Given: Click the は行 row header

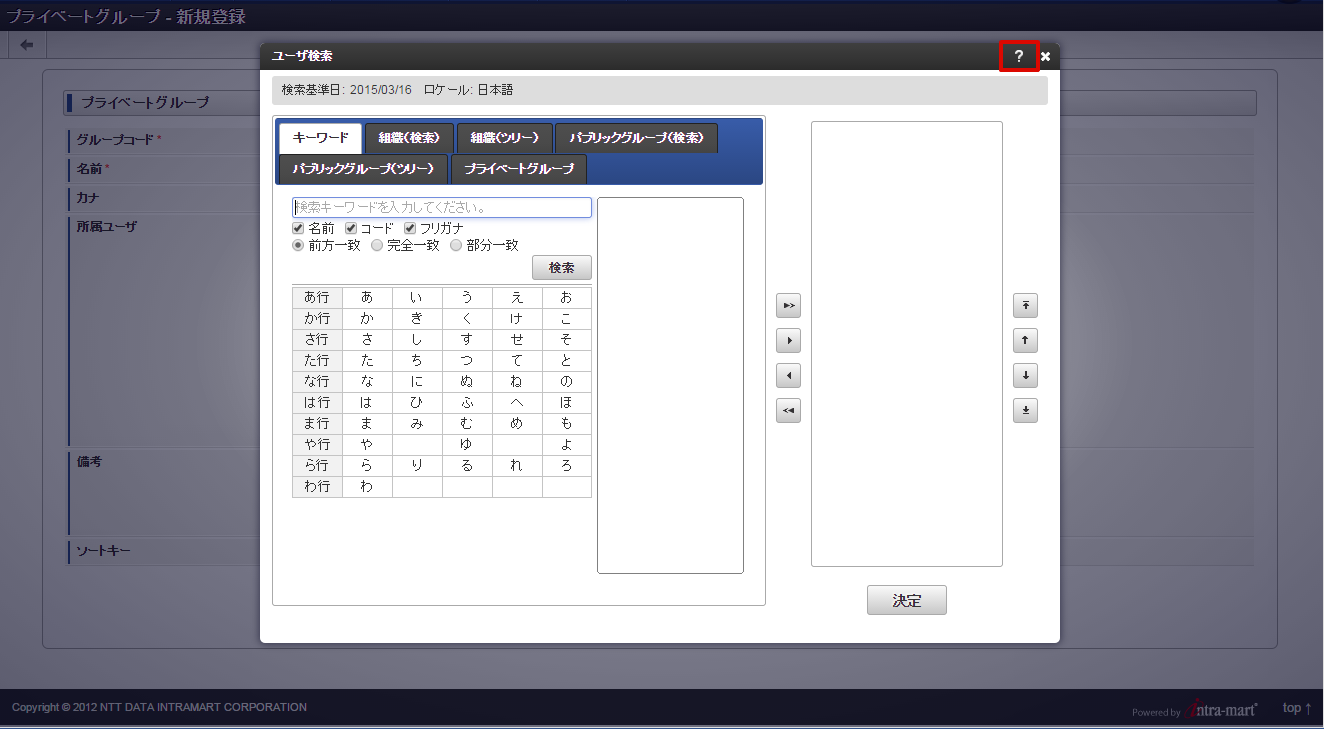Looking at the screenshot, I should (x=317, y=403).
